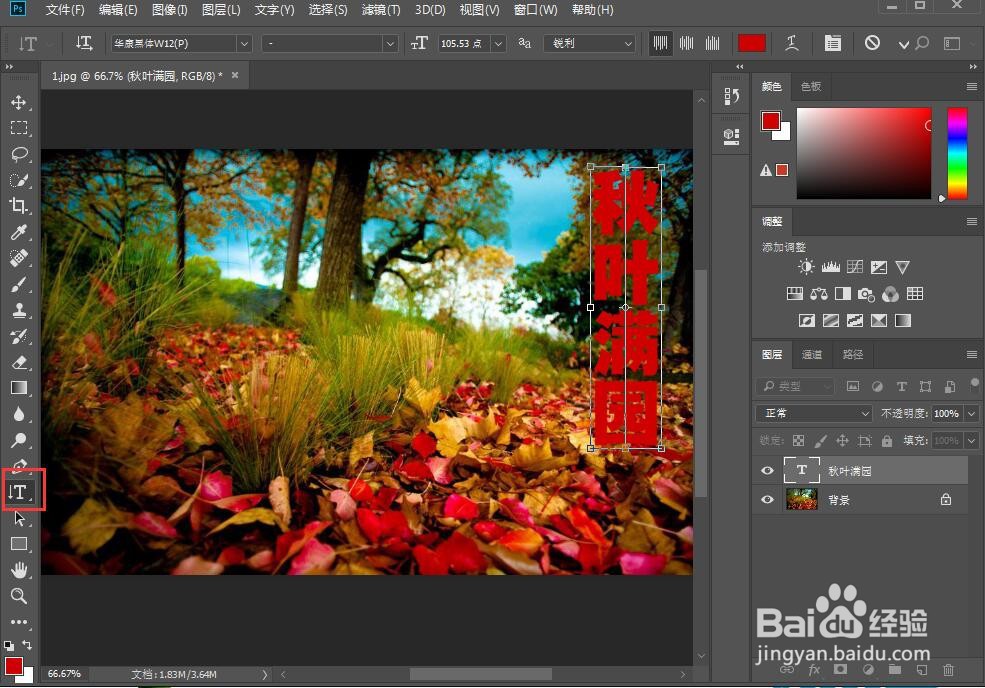Select the Spot Healing Brush tool

click(x=18, y=258)
